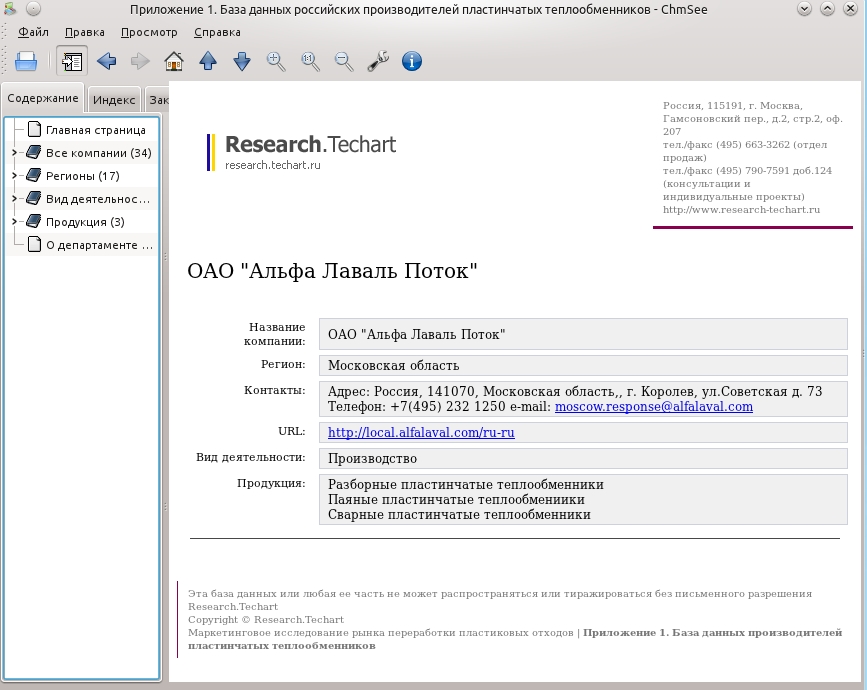Image resolution: width=867 pixels, height=690 pixels.
Task: Open moscow.response@alfalaval.com email link
Action: point(654,407)
